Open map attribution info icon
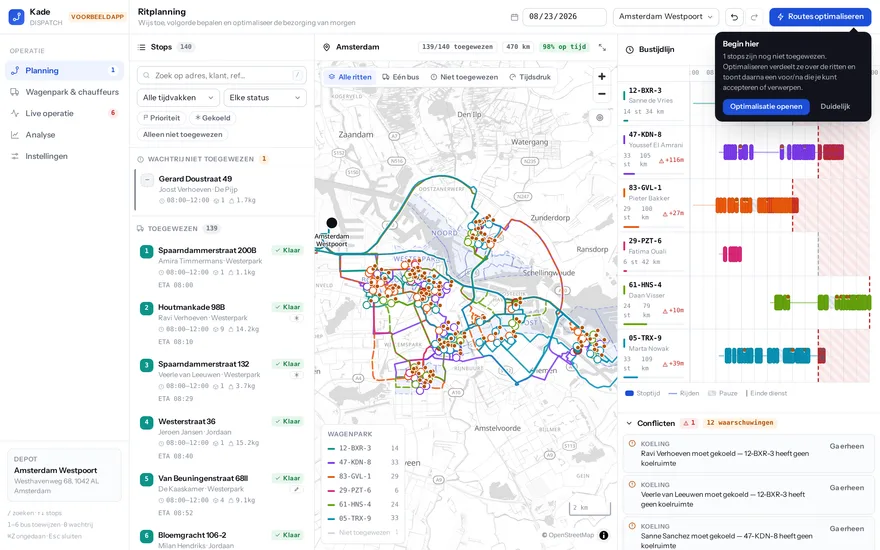 603,535
